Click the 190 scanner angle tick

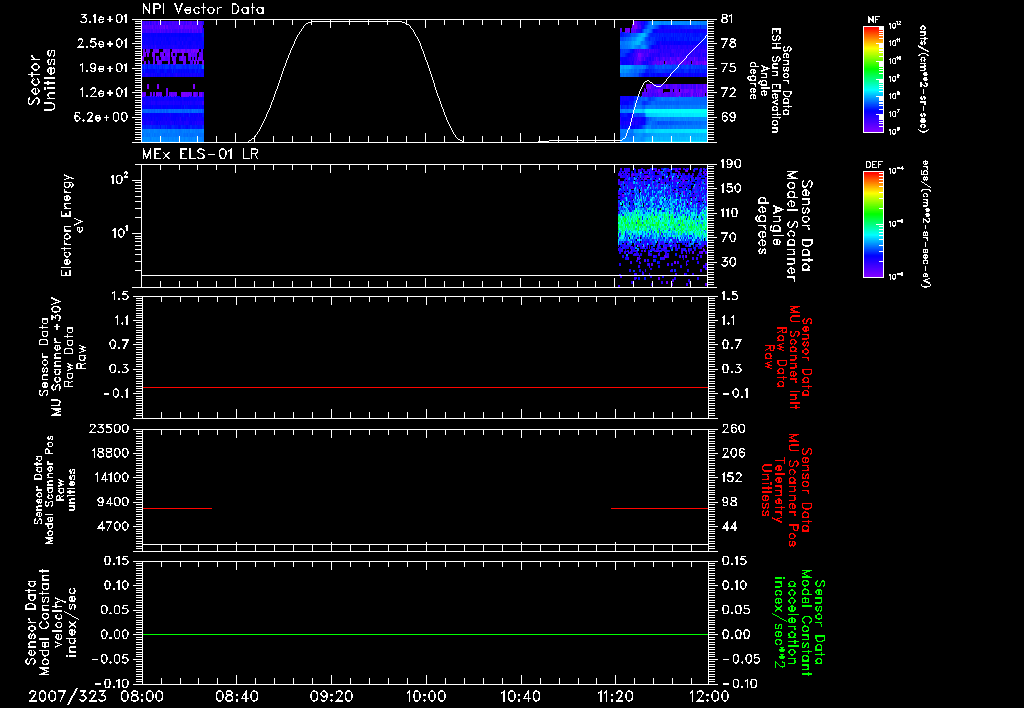[731, 164]
